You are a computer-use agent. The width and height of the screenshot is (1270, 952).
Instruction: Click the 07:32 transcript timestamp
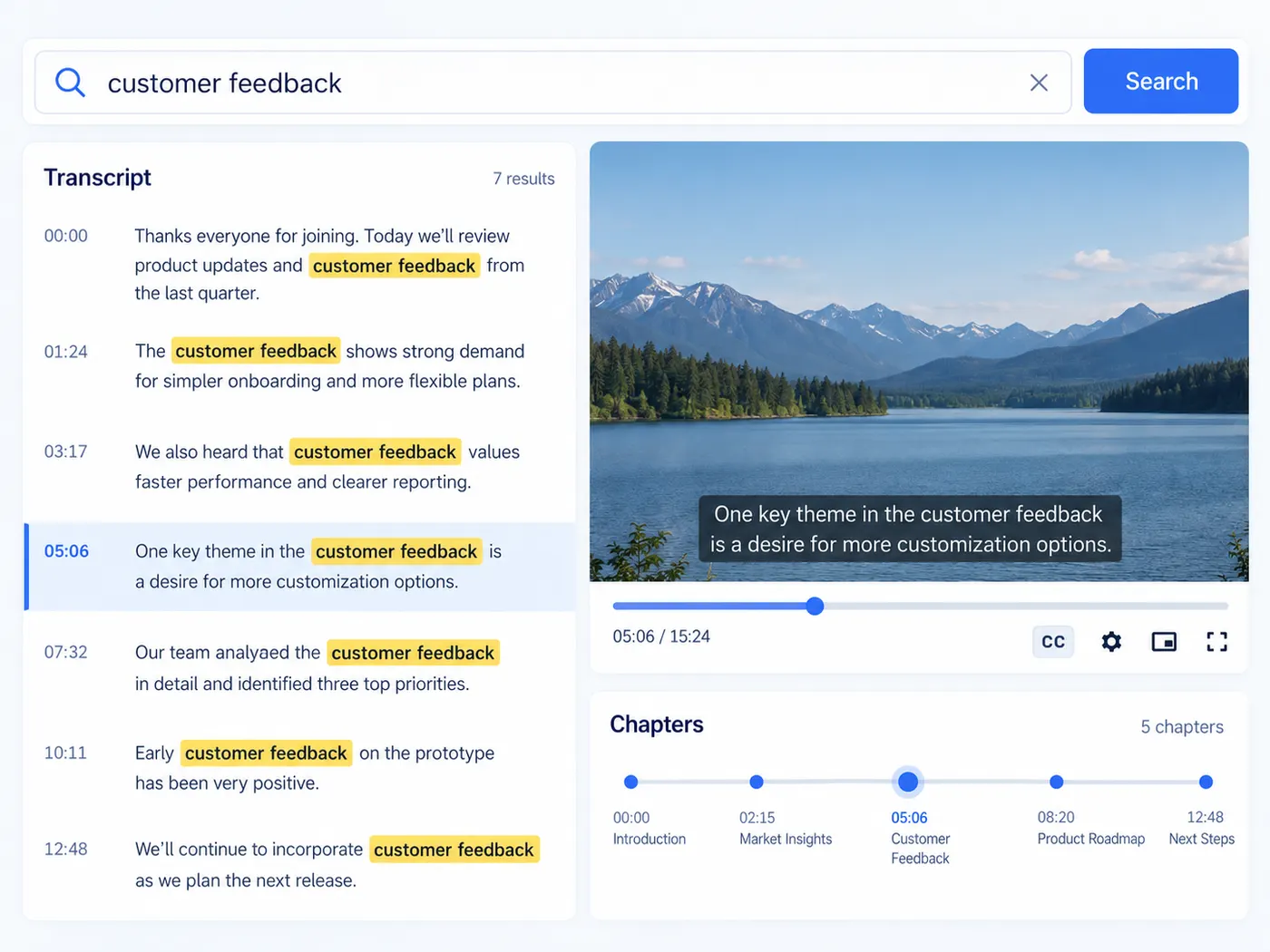click(66, 652)
